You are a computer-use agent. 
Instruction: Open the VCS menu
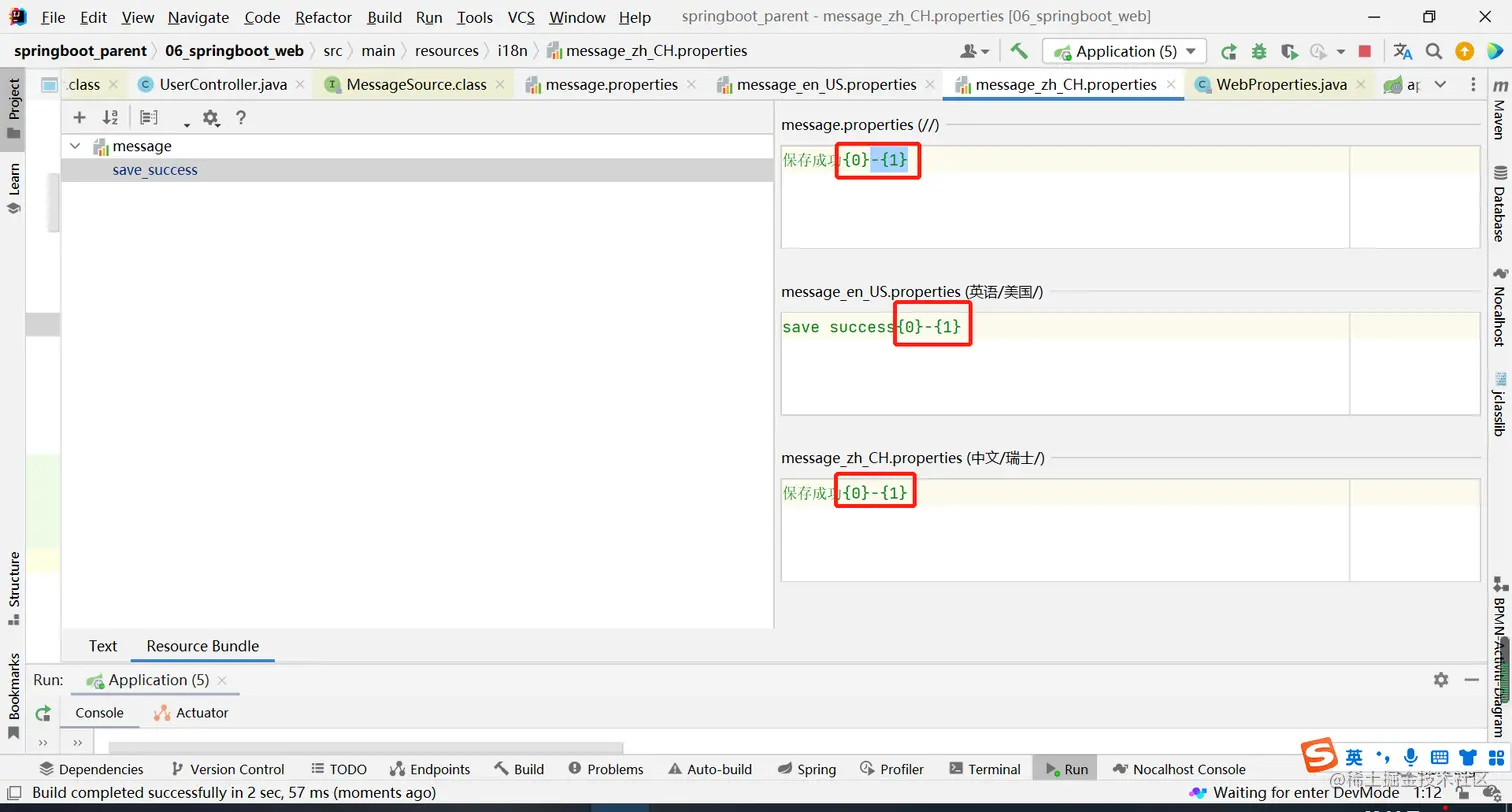click(x=521, y=17)
